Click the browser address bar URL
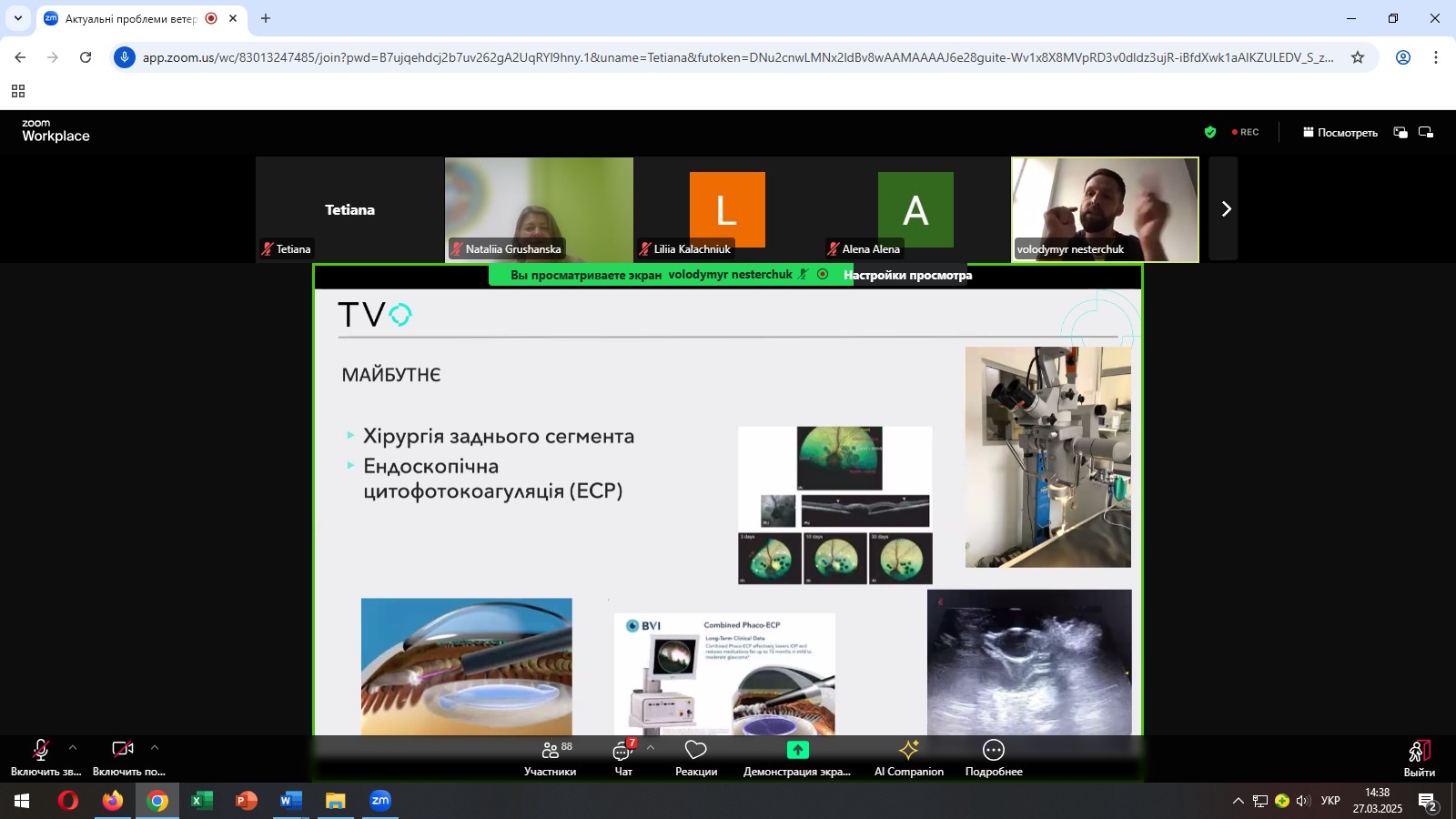This screenshot has width=1456, height=819. 737,57
